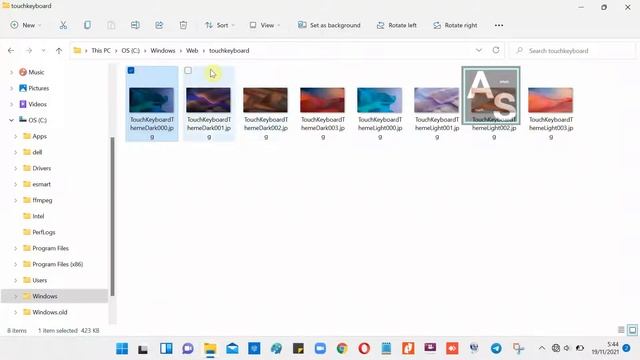Screen dimensions: 640x360
Task: Open the Zoom app taskbar icon
Action: pyautogui.click(x=320, y=349)
